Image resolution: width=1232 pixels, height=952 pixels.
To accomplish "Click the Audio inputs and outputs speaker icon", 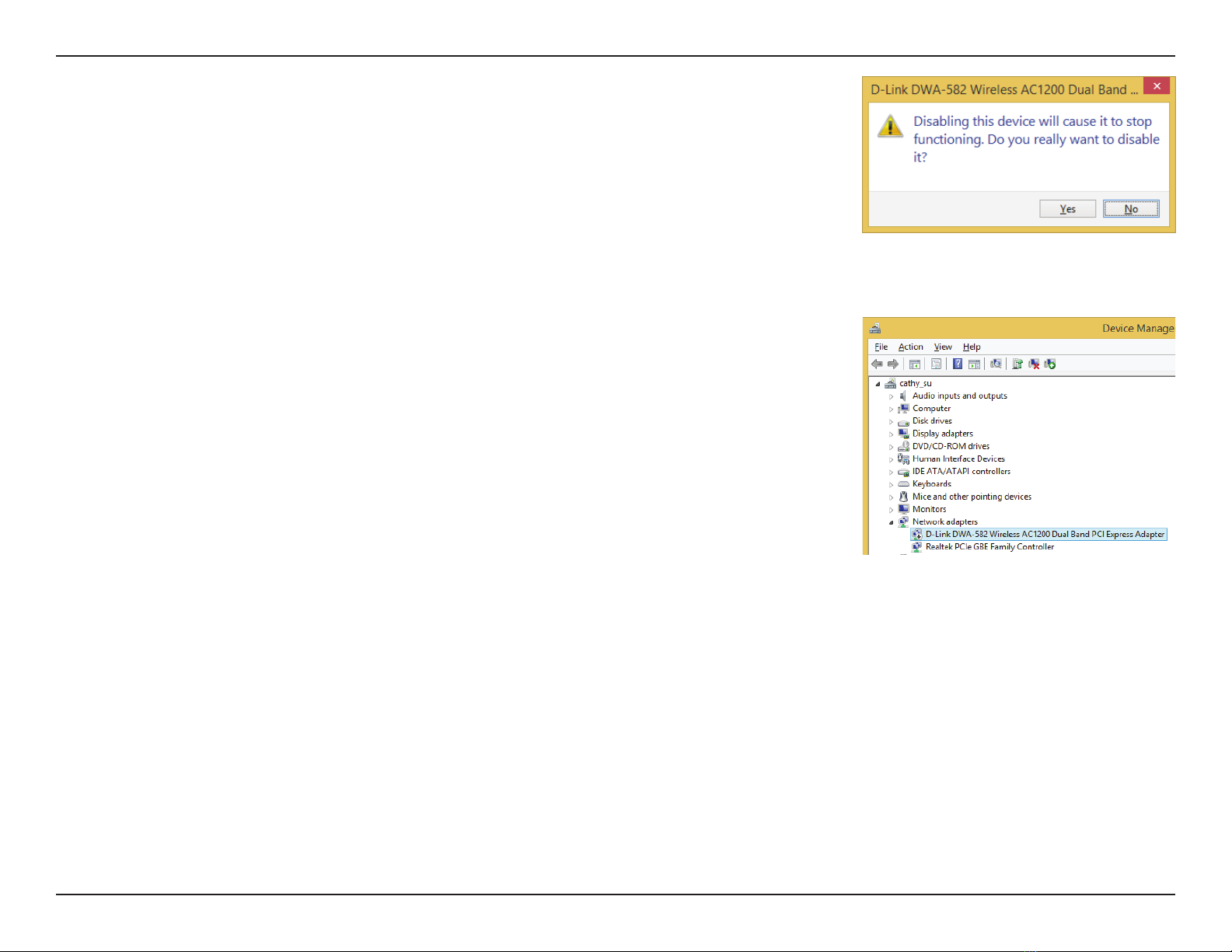I will pyautogui.click(x=903, y=396).
